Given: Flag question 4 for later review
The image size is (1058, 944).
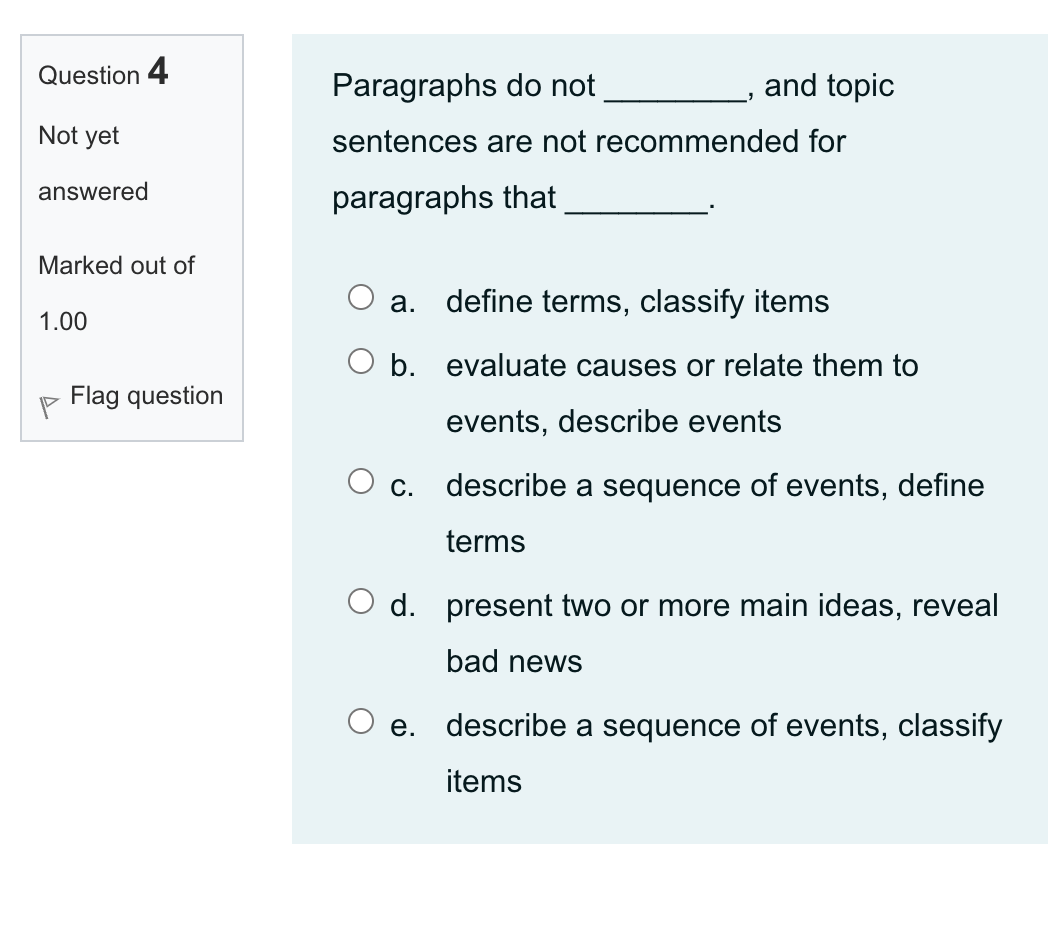Looking at the screenshot, I should coord(146,396).
